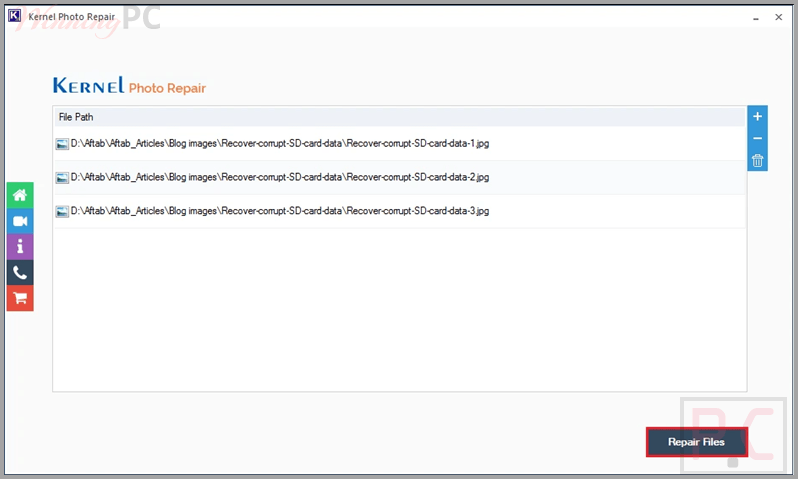Show info via the purple information icon
Image resolution: width=798 pixels, height=479 pixels.
point(20,246)
